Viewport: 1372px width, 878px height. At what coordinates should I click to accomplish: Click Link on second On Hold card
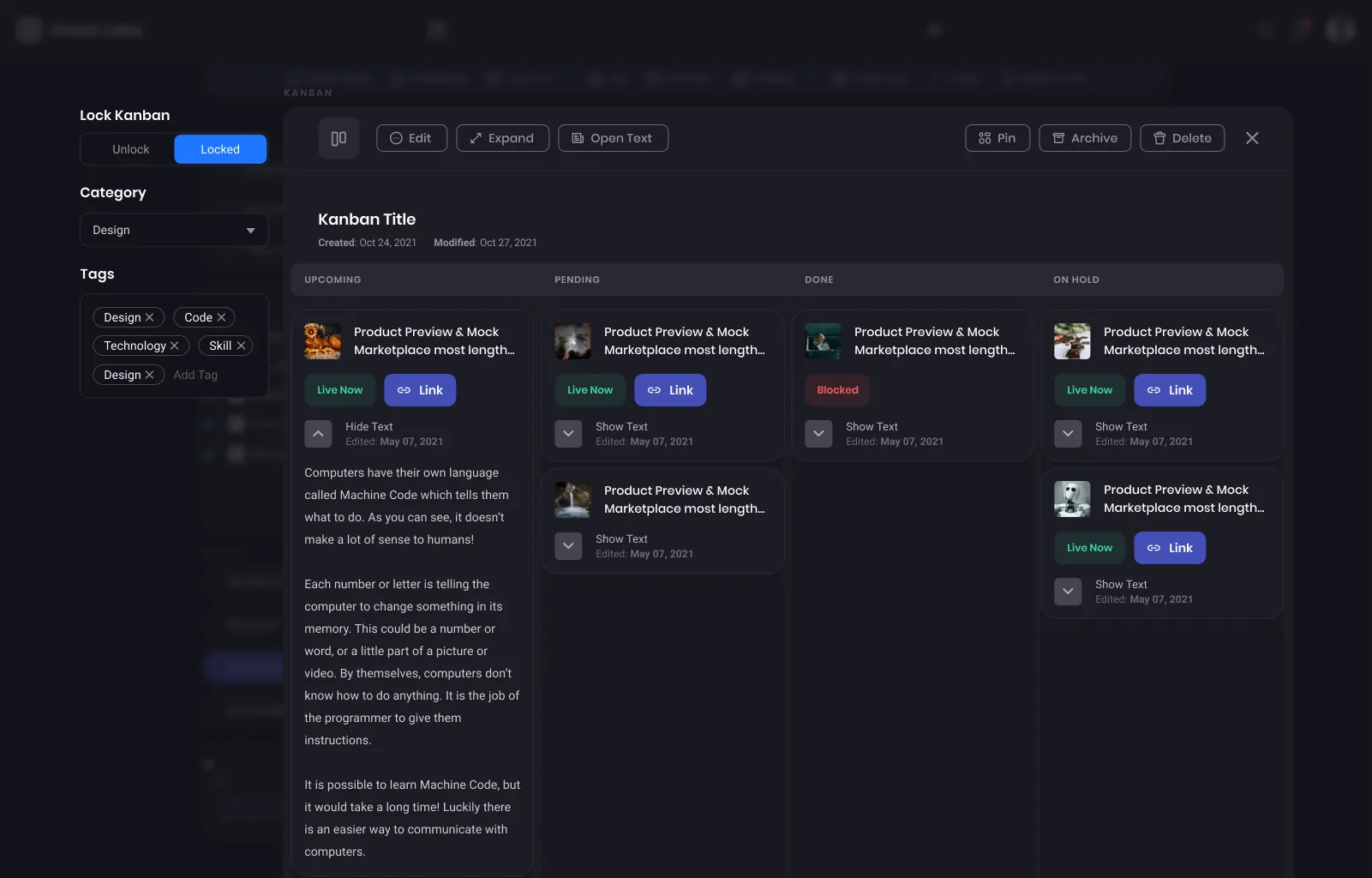click(1170, 548)
